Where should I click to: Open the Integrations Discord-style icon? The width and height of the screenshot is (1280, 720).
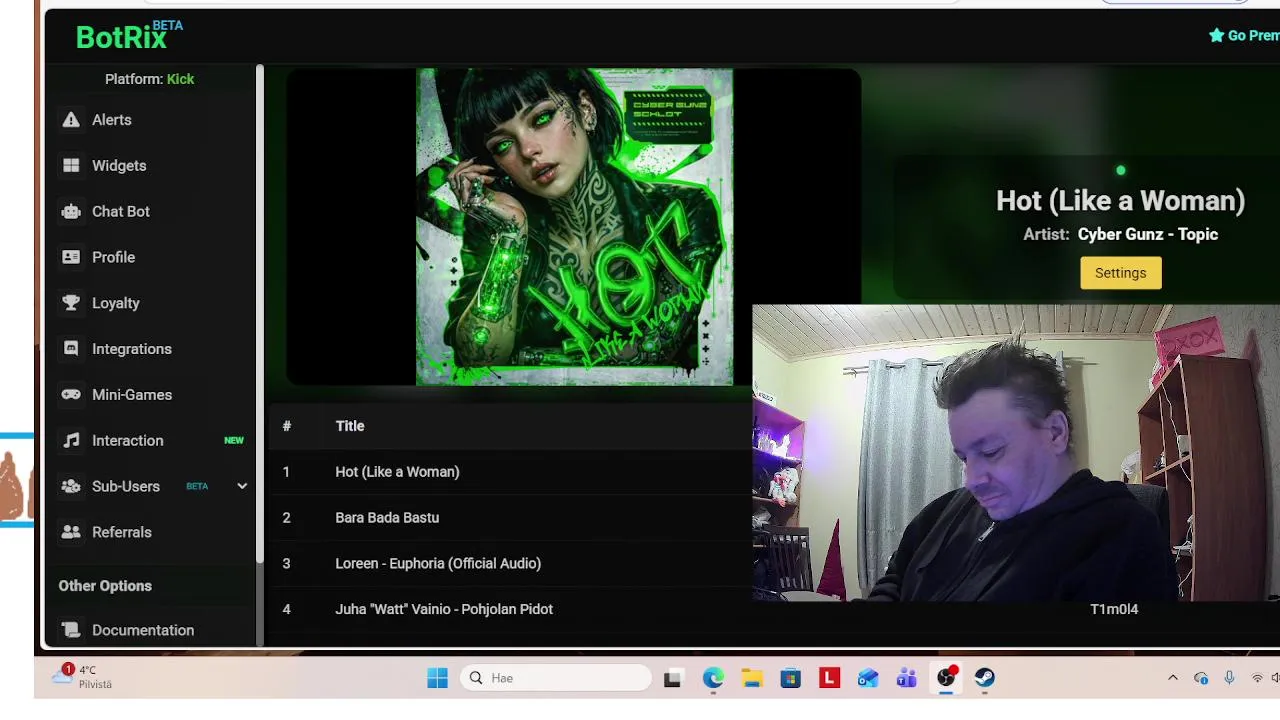(x=71, y=349)
